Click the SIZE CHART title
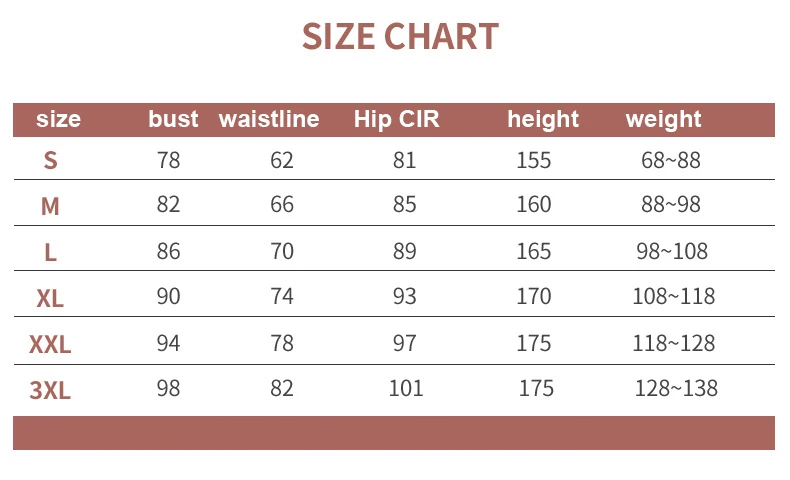The height and width of the screenshot is (480, 790). click(400, 37)
